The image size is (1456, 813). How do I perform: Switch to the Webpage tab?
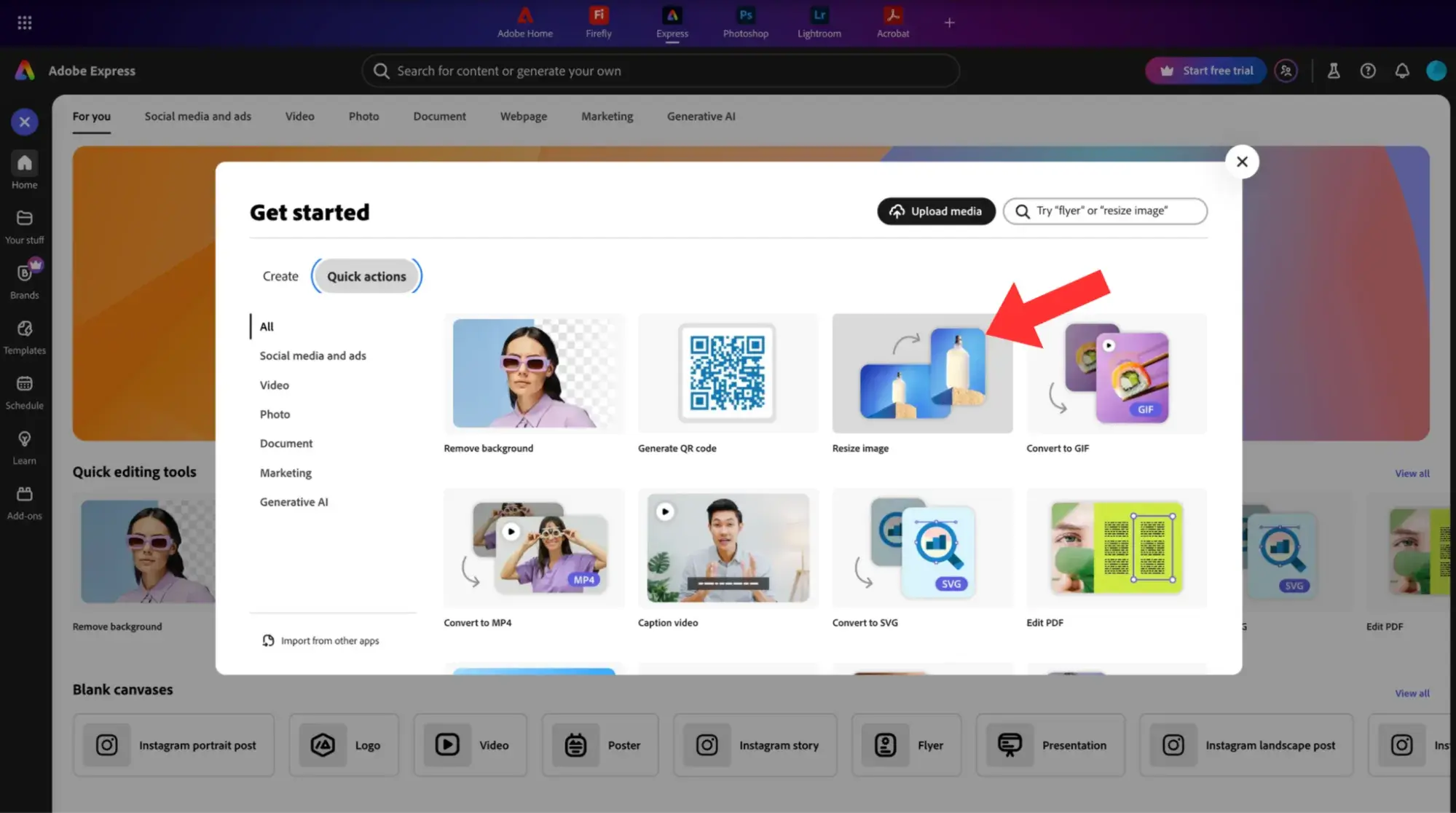point(523,117)
